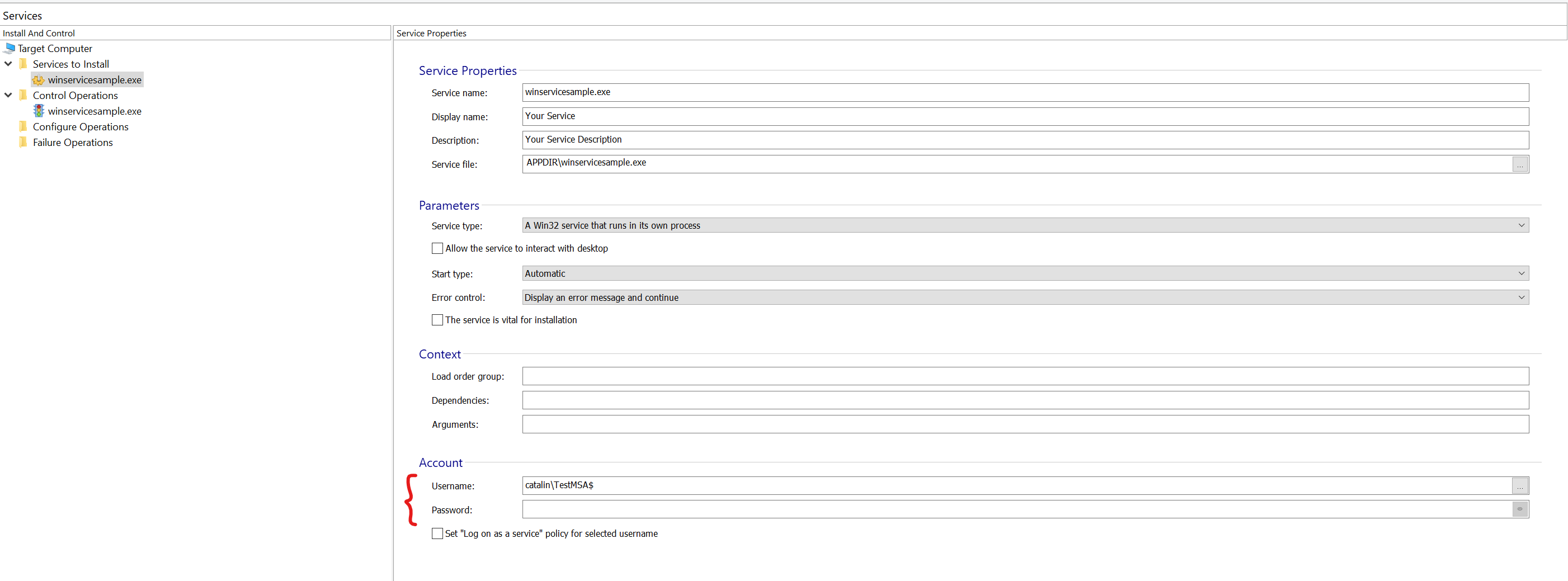Select winservicesample.exe under Control Operations
Image resolution: width=1568 pixels, height=581 pixels.
pos(95,111)
